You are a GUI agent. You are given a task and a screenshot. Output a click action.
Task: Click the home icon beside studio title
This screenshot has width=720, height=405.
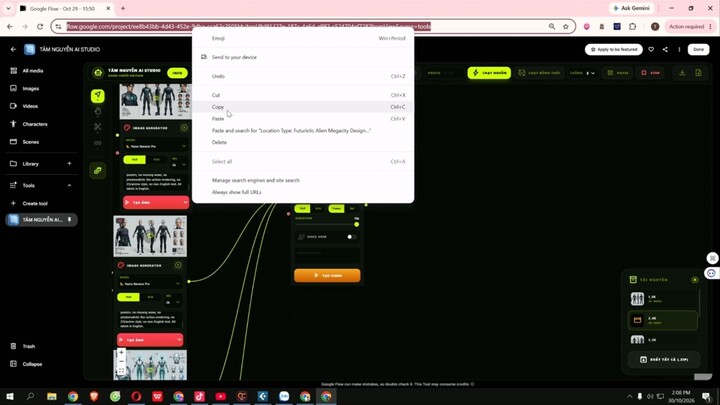(x=98, y=73)
